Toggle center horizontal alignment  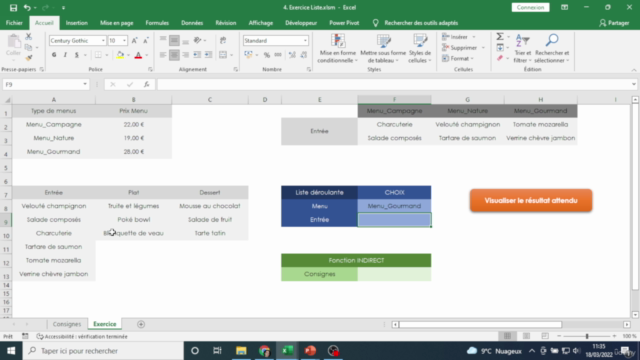174,55
